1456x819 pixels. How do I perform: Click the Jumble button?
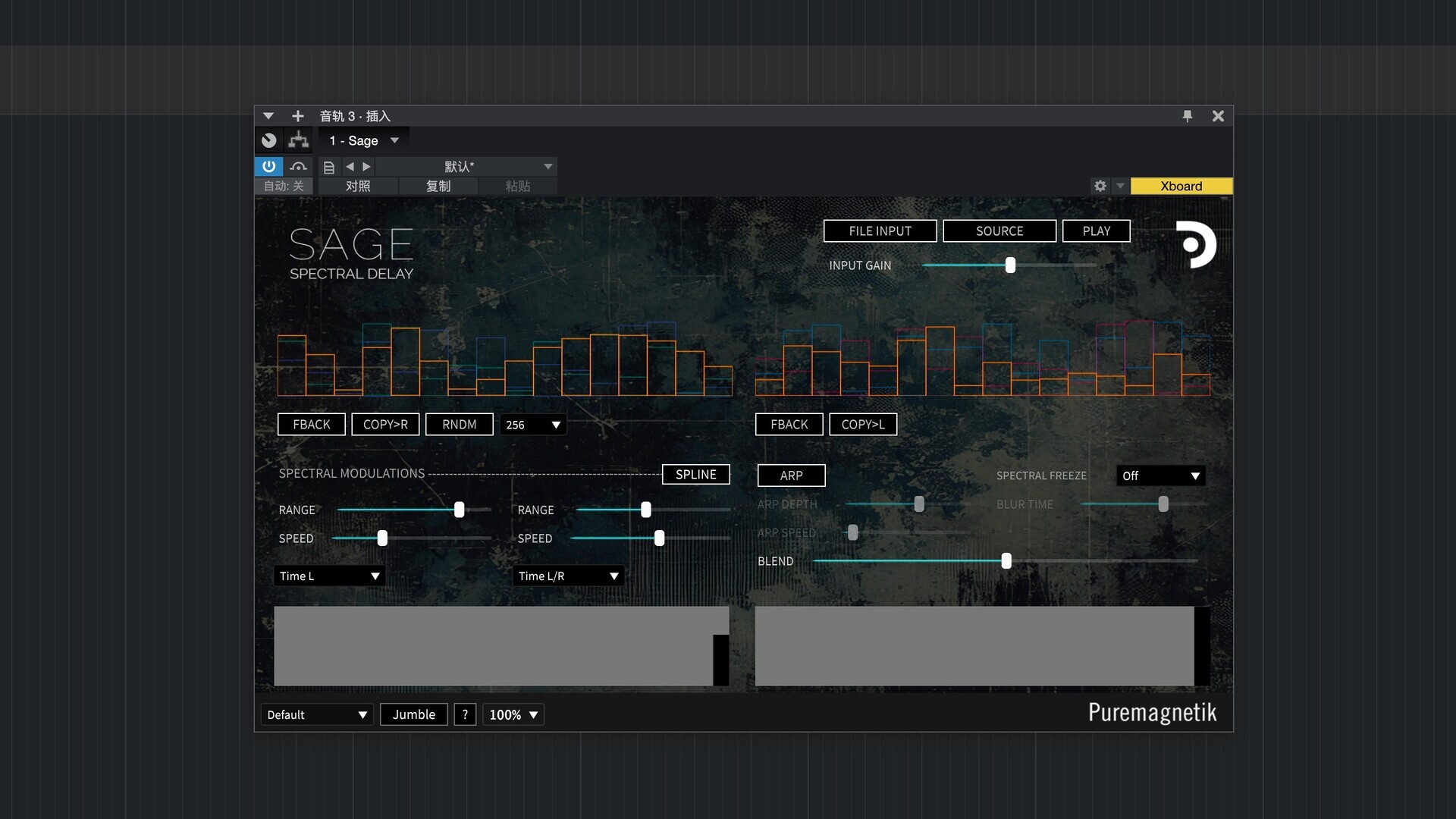point(414,714)
